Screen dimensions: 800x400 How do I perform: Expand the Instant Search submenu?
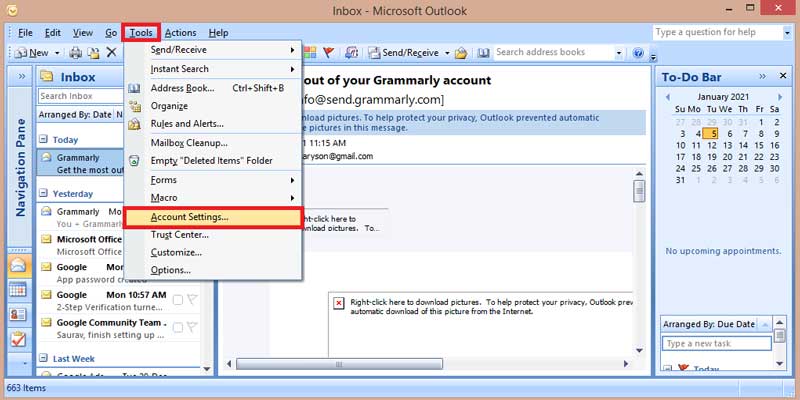(x=213, y=69)
